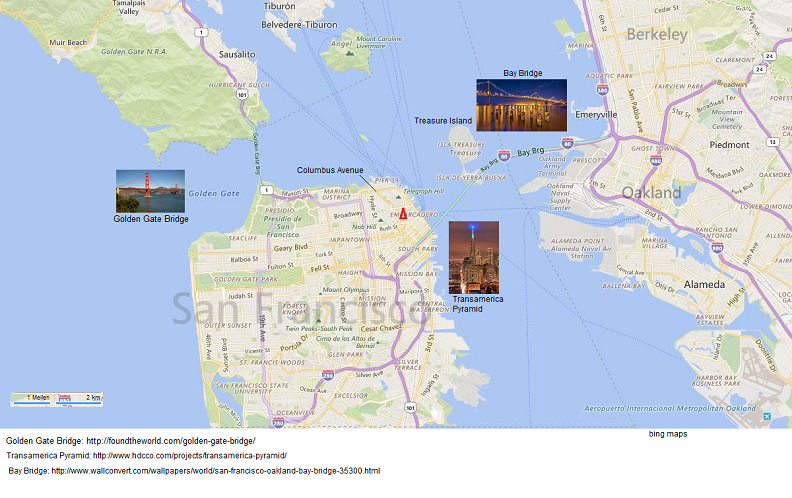Screen dimensions: 792x498
Task: Click the I-280 shield at Oceanview
Action: [278, 423]
